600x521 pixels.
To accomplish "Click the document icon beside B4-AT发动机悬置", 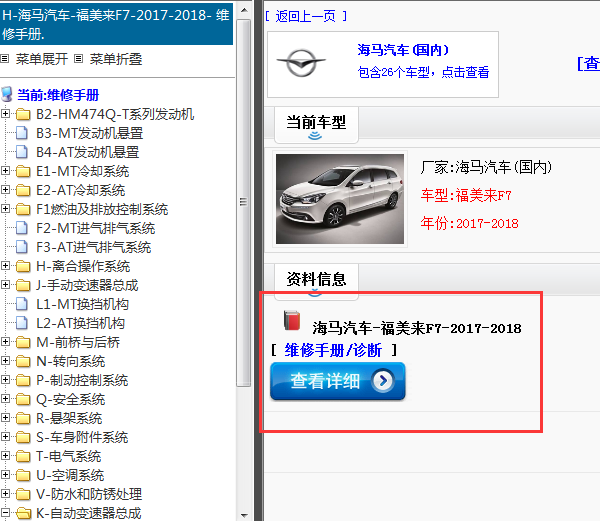I will pyautogui.click(x=22, y=152).
